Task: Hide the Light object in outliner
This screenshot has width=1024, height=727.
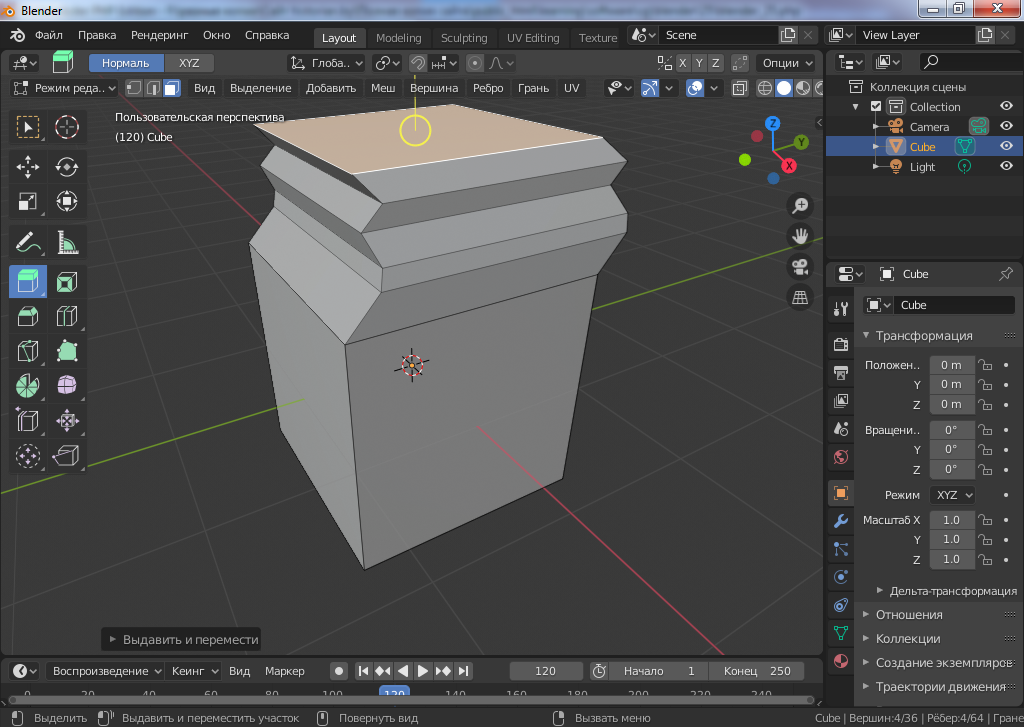Action: click(x=1006, y=167)
